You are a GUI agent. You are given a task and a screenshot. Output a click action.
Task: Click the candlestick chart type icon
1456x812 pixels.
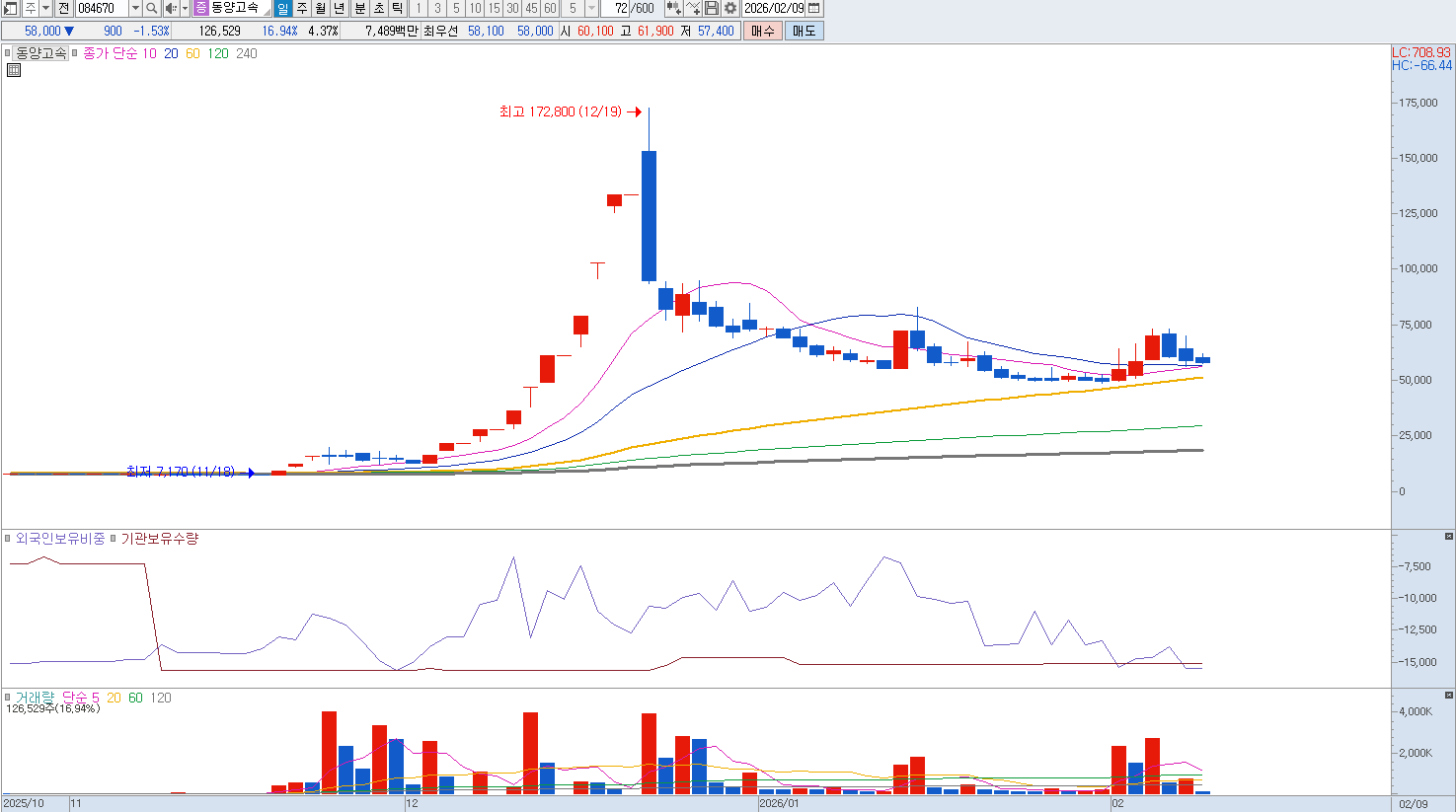pos(673,8)
